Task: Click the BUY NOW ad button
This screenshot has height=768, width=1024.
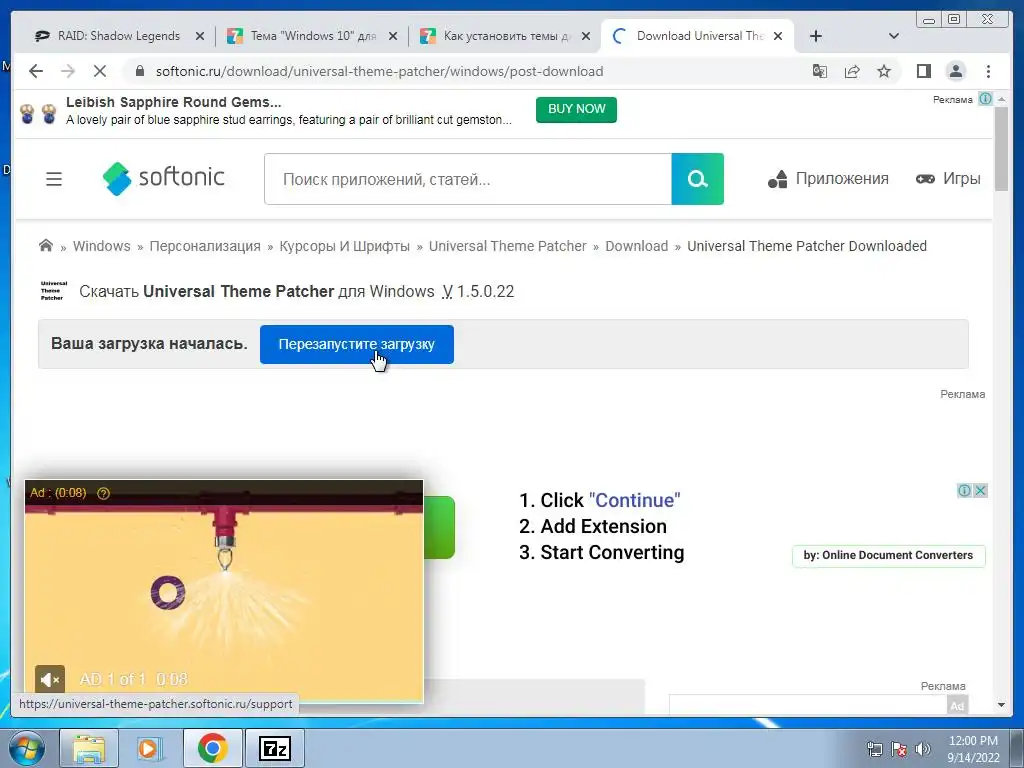Action: 576,109
